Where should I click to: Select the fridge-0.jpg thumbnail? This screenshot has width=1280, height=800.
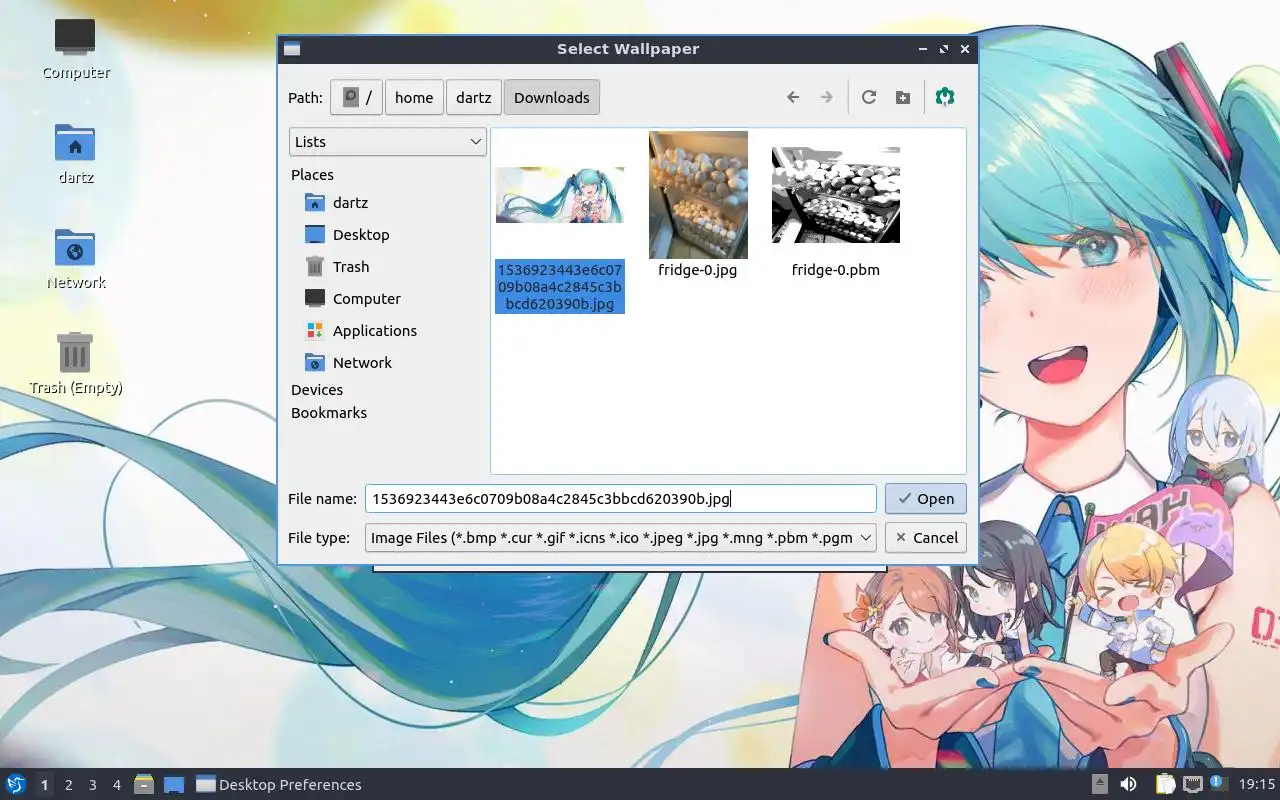pyautogui.click(x=698, y=195)
